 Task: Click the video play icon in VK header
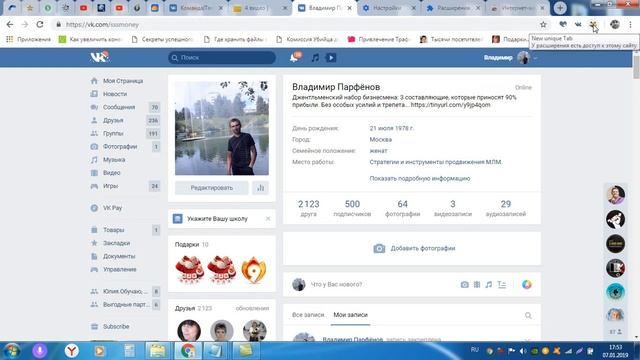[331, 58]
